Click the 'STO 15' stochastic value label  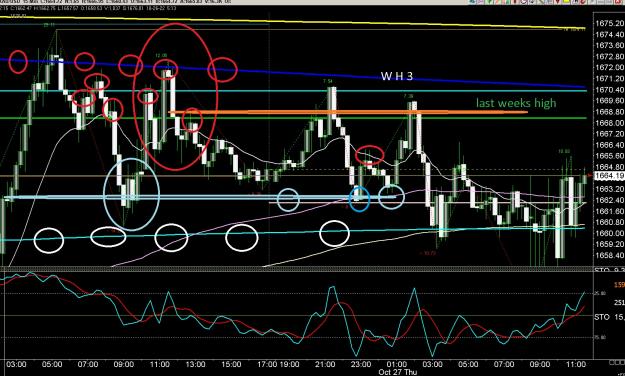click(609, 317)
